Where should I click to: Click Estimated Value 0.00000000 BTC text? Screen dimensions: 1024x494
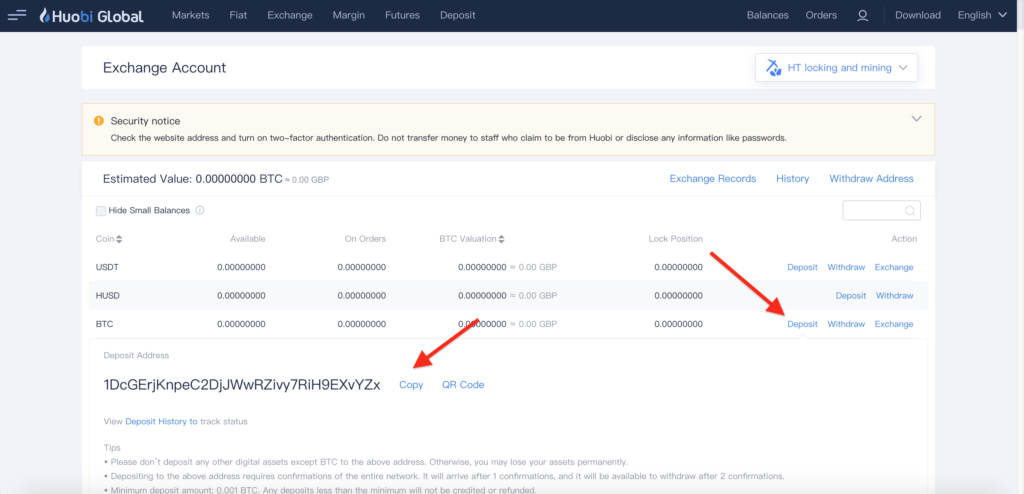point(193,178)
